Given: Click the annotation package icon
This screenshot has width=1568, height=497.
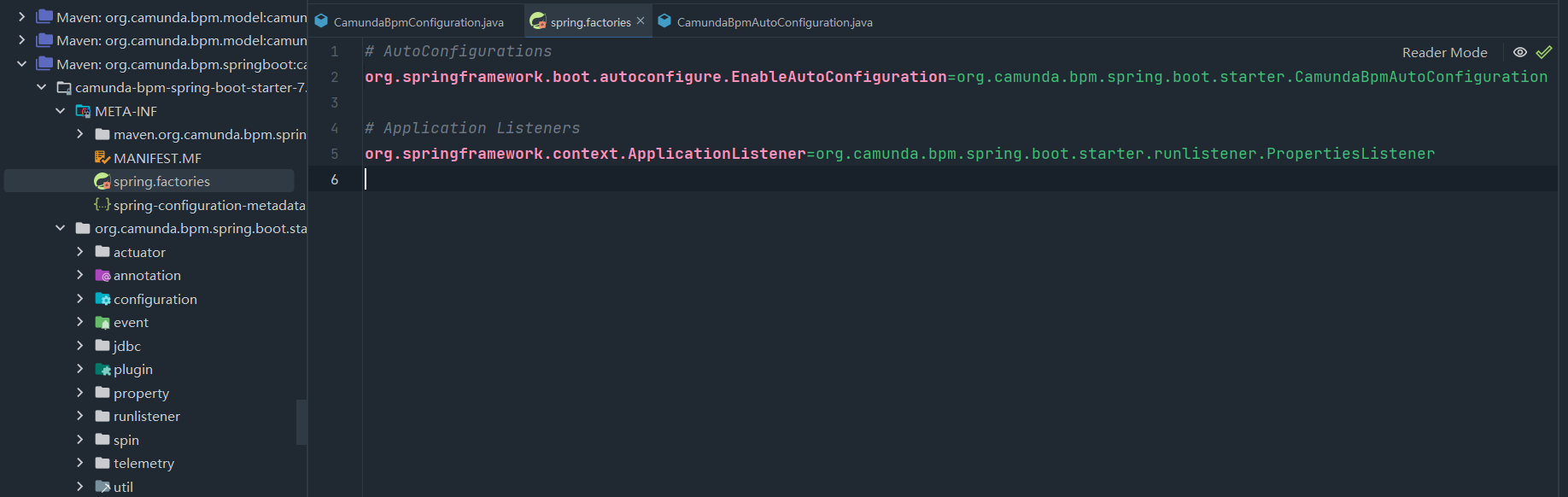Looking at the screenshot, I should 102,275.
